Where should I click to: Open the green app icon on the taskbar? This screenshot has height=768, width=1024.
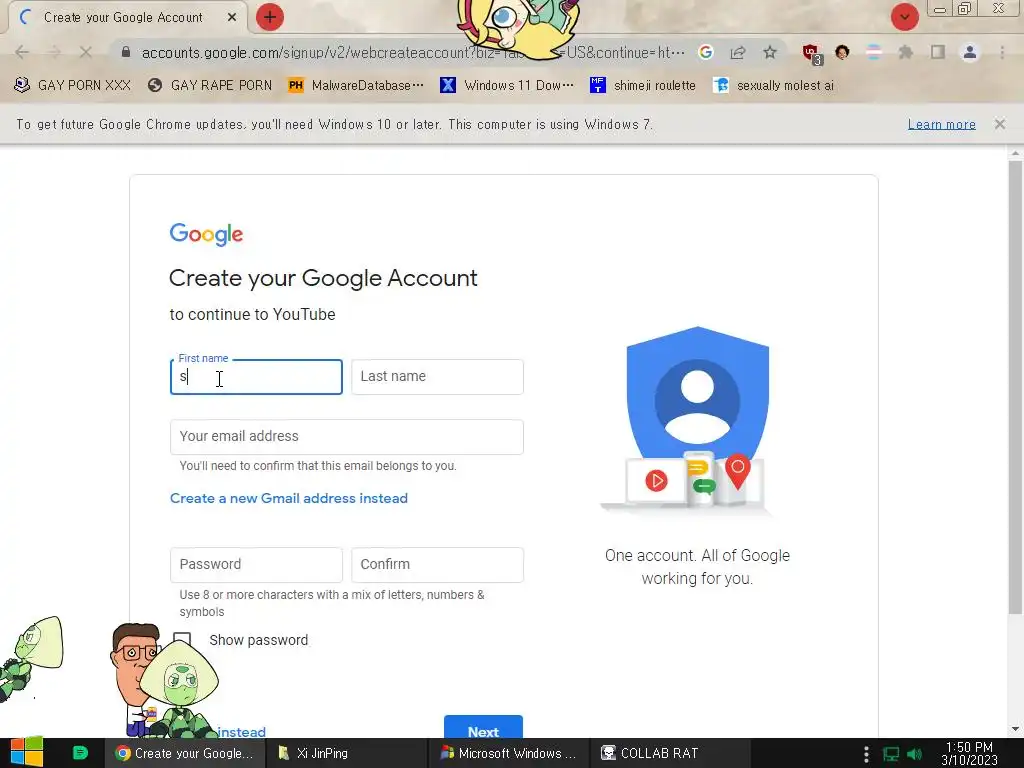(x=80, y=753)
